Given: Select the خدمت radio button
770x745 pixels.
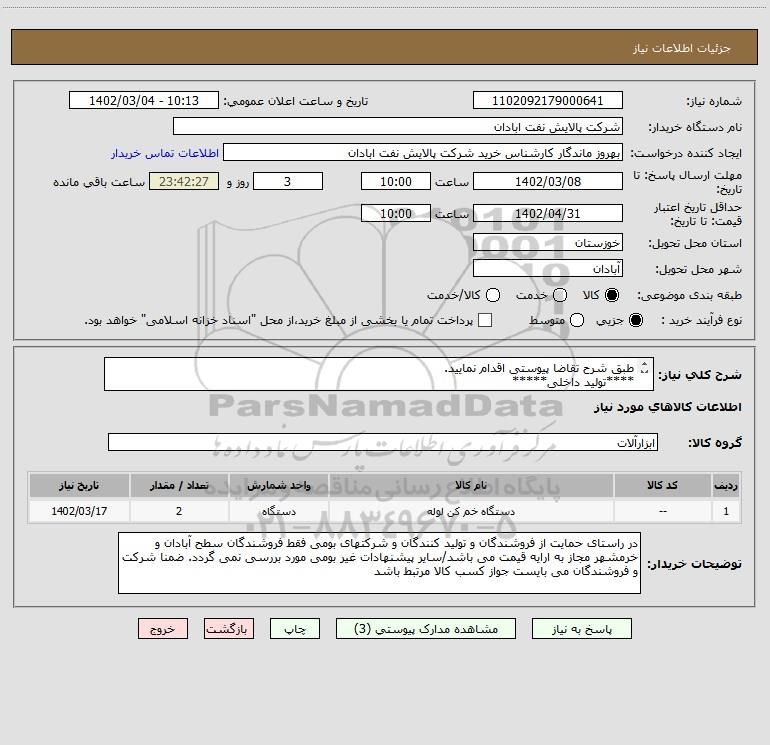Looking at the screenshot, I should (x=560, y=295).
